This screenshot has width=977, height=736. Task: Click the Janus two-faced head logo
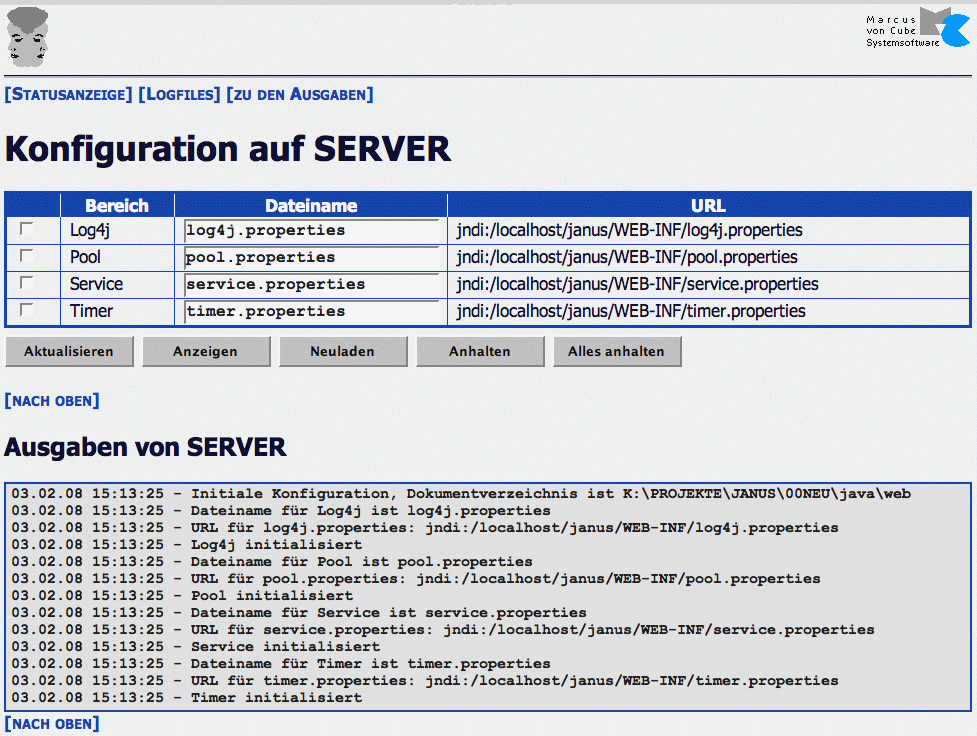(28, 34)
